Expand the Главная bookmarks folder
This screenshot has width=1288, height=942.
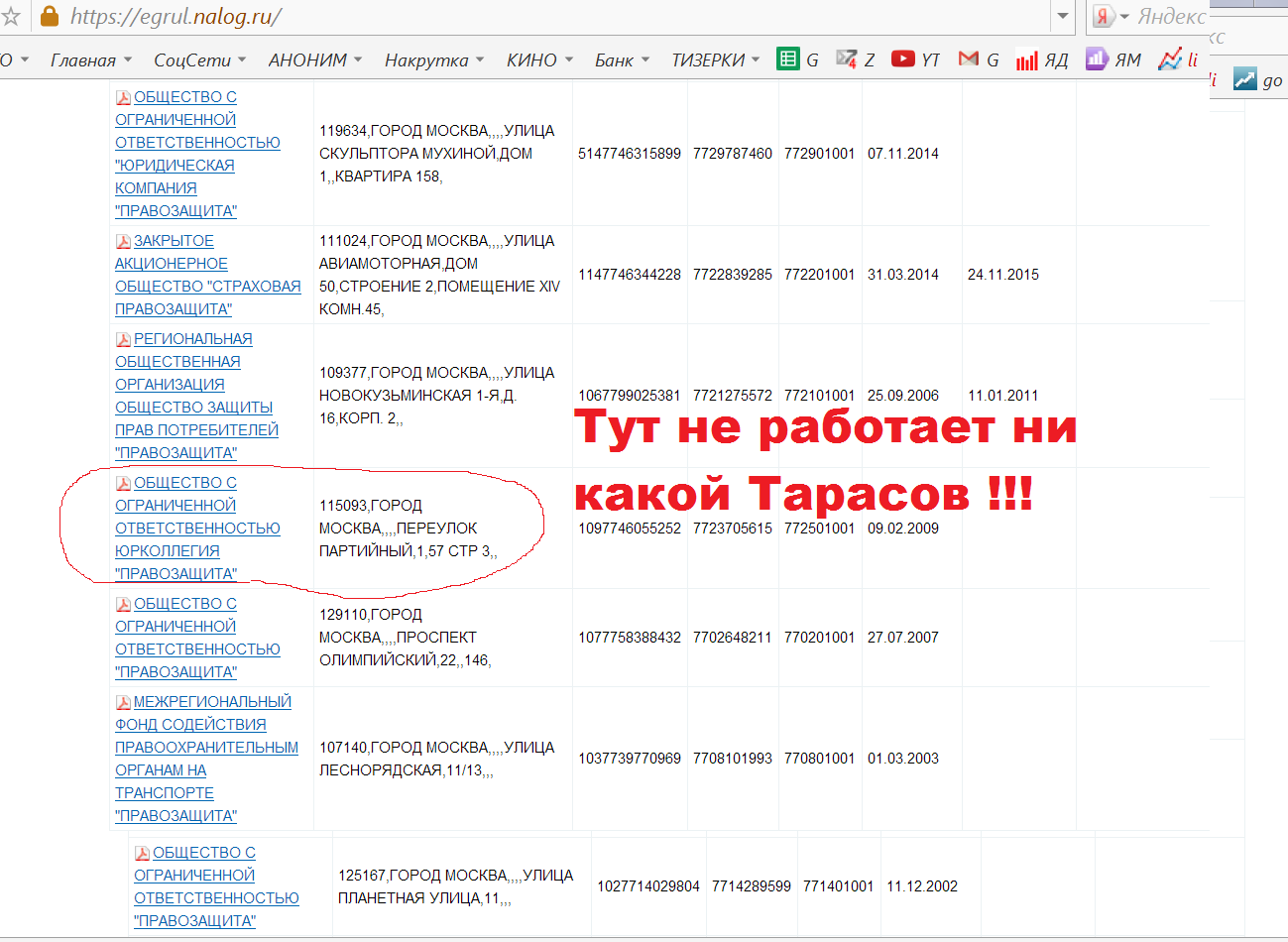click(91, 60)
